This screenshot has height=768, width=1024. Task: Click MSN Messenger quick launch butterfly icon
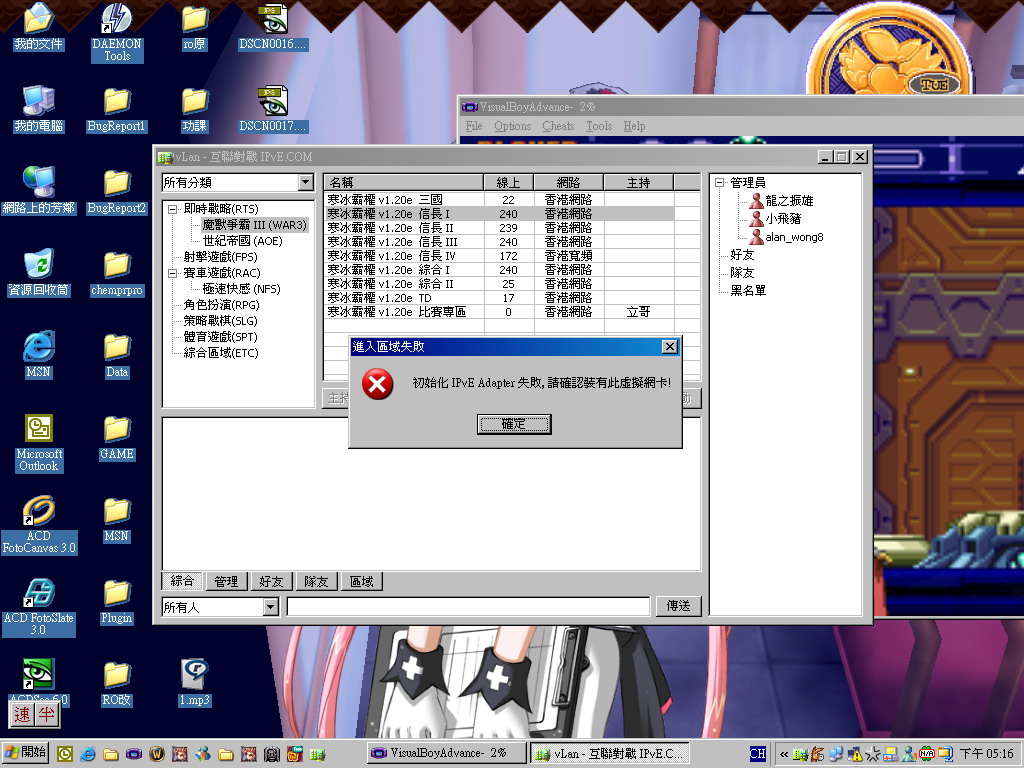(203, 754)
